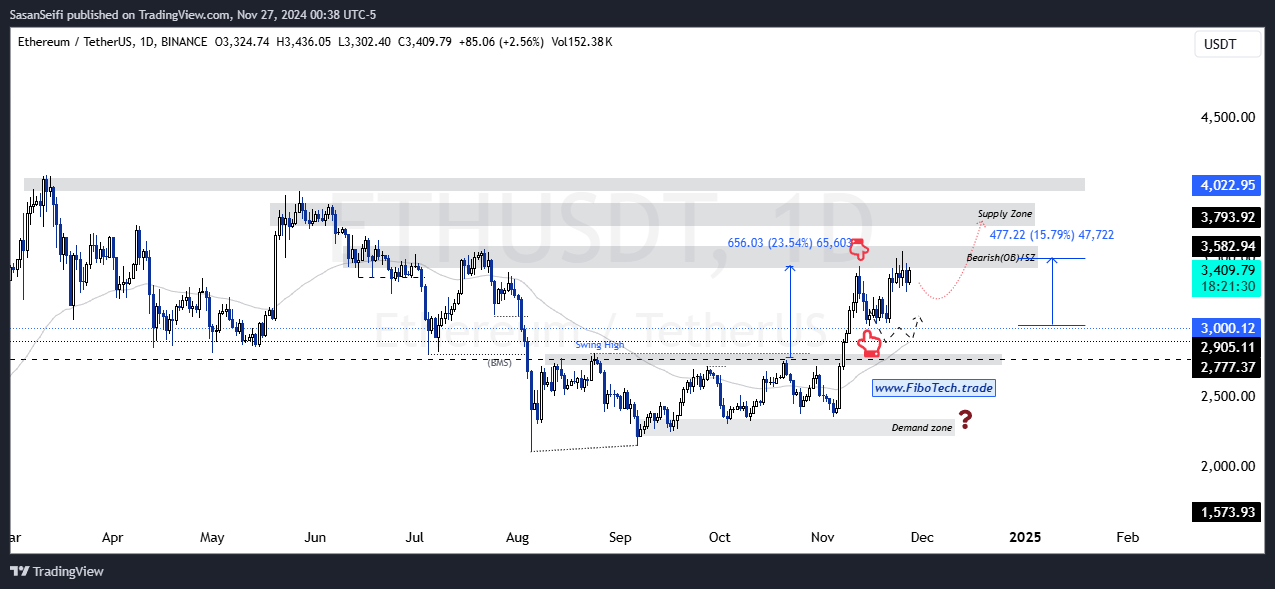The width and height of the screenshot is (1275, 589).
Task: Click the blue range arrow labeled 477.22
Action: click(x=1051, y=292)
